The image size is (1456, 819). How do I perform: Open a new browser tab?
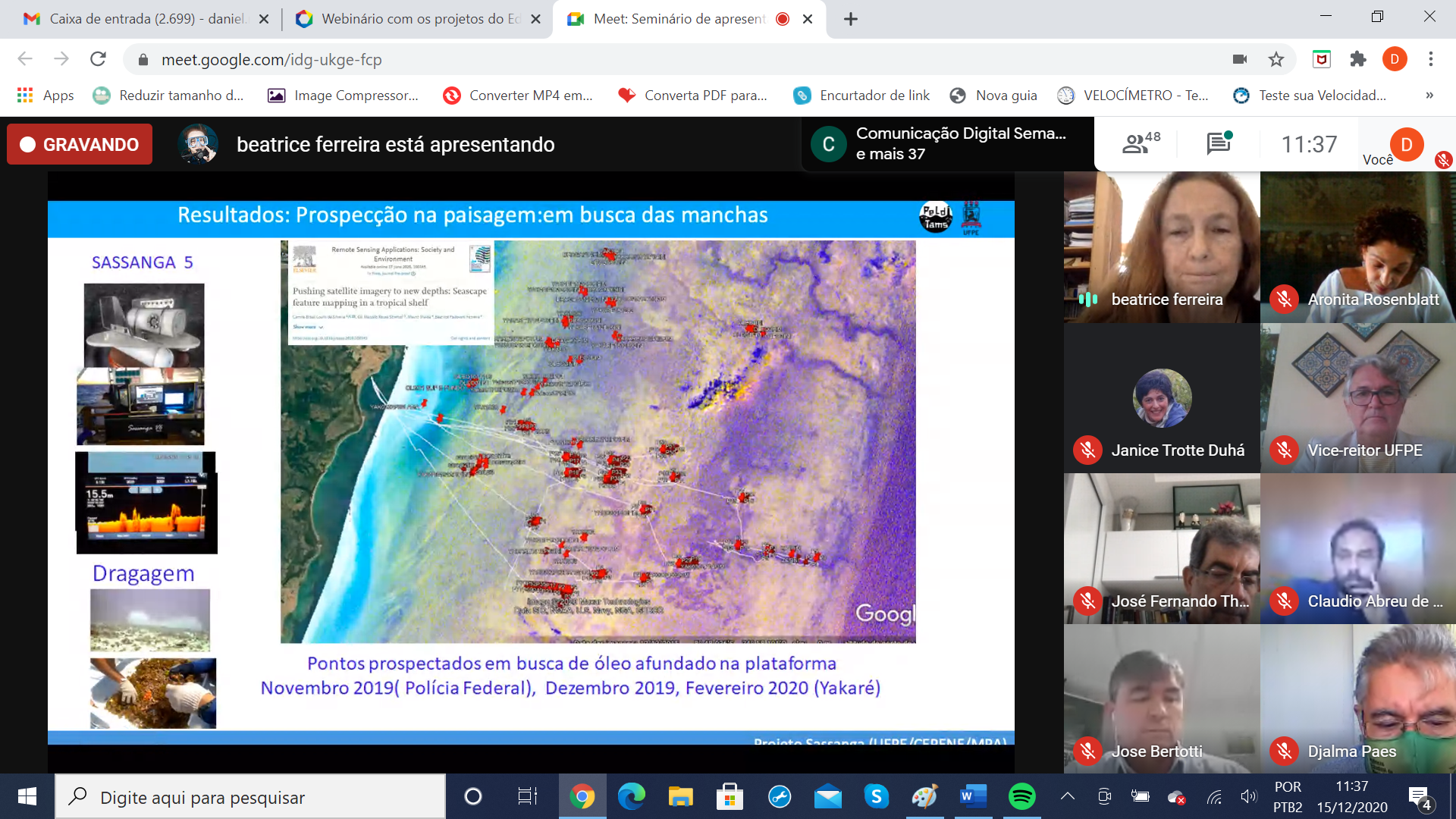click(x=851, y=19)
